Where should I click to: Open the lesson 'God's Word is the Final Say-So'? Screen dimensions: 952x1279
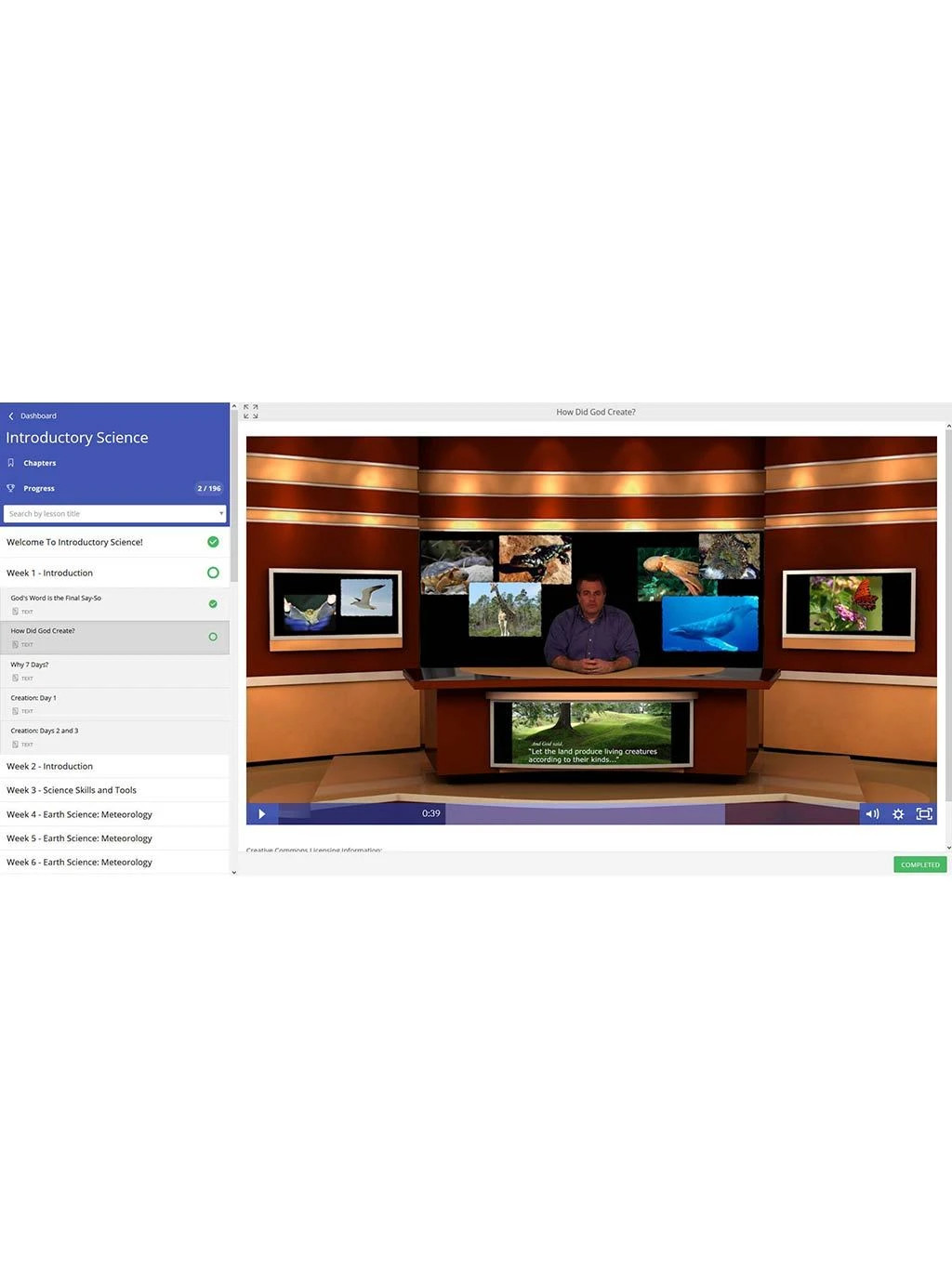click(x=114, y=604)
